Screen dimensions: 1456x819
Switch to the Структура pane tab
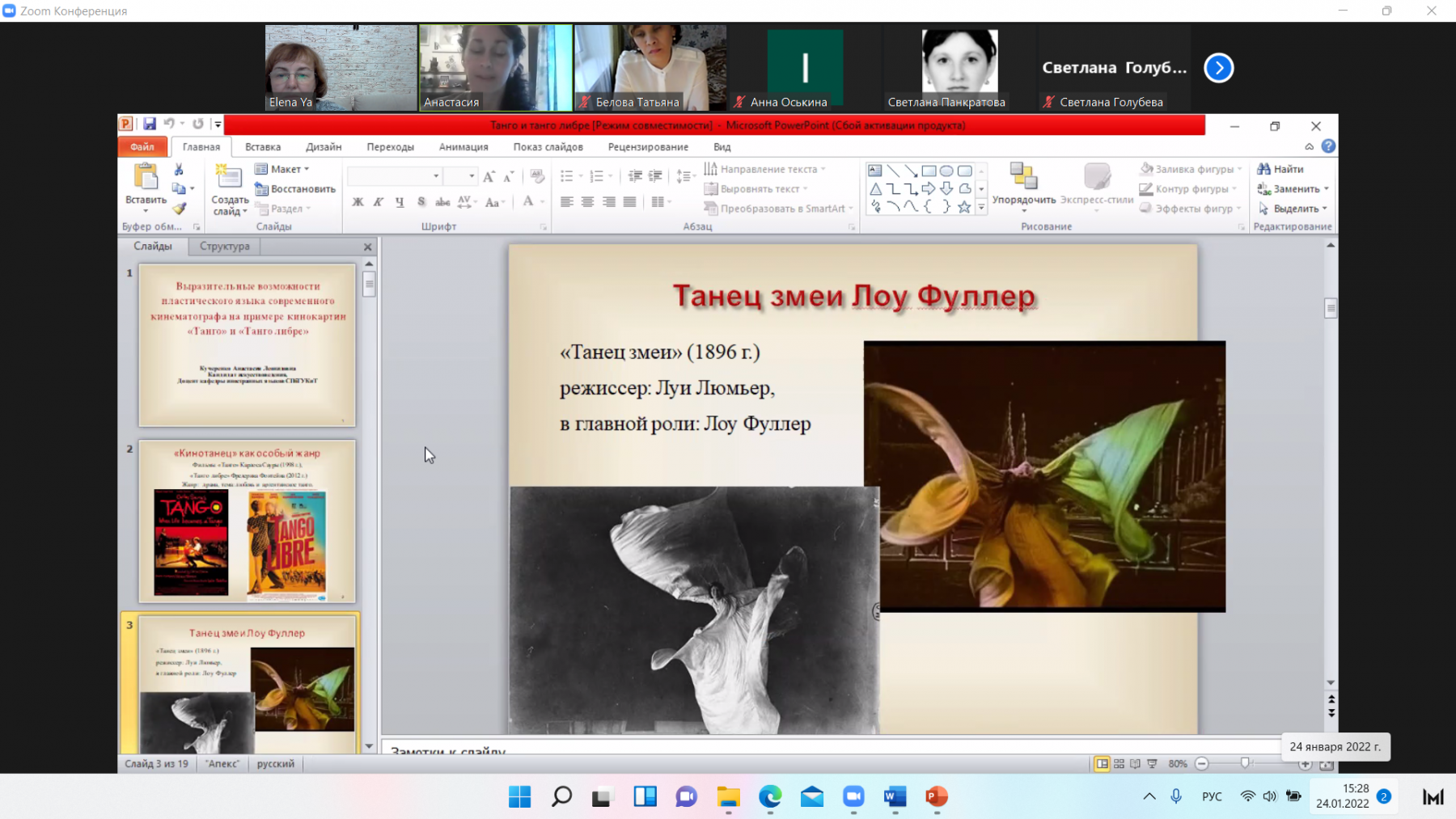225,247
